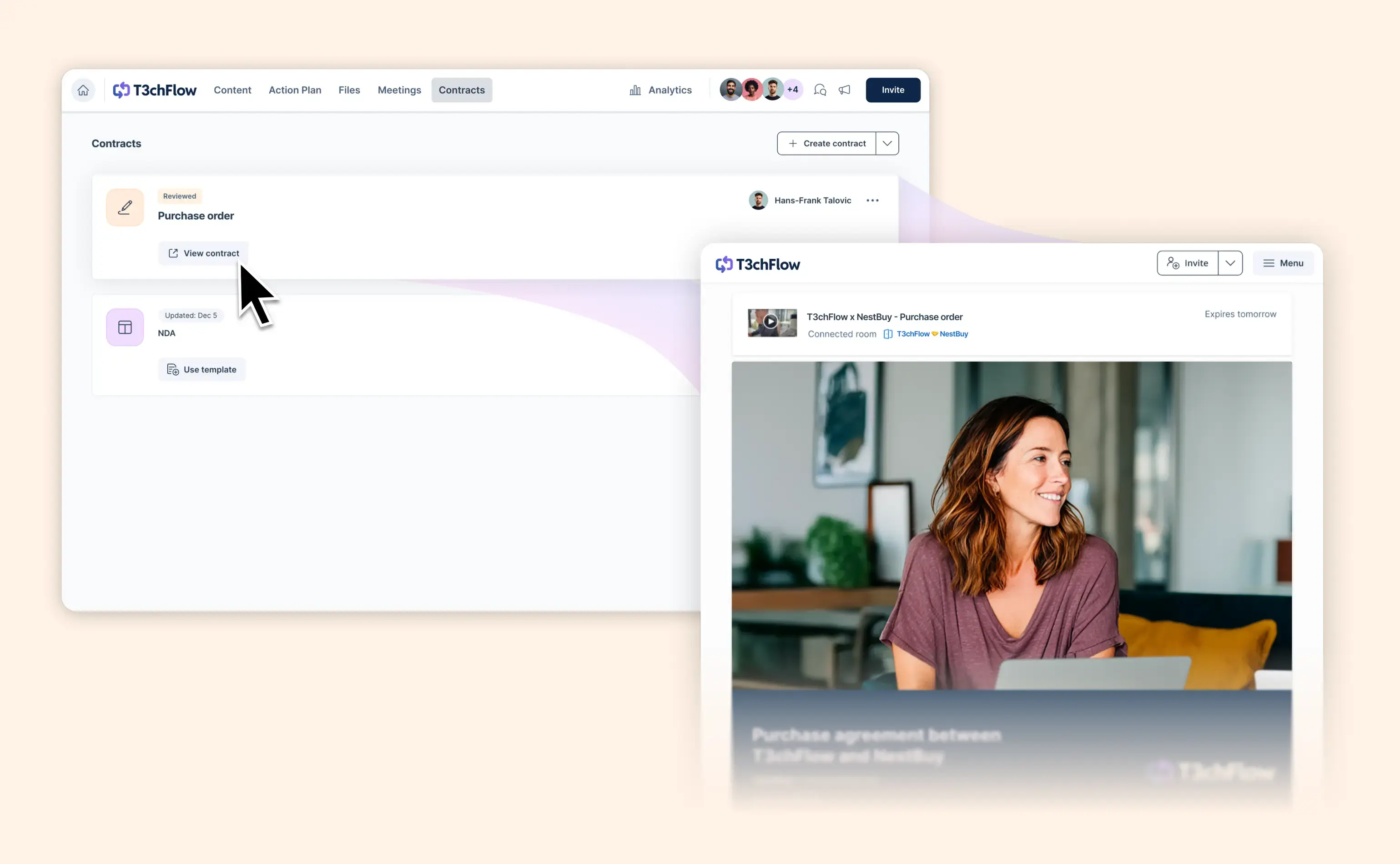1400x864 pixels.
Task: Click the megaphone announcements icon
Action: tap(844, 90)
